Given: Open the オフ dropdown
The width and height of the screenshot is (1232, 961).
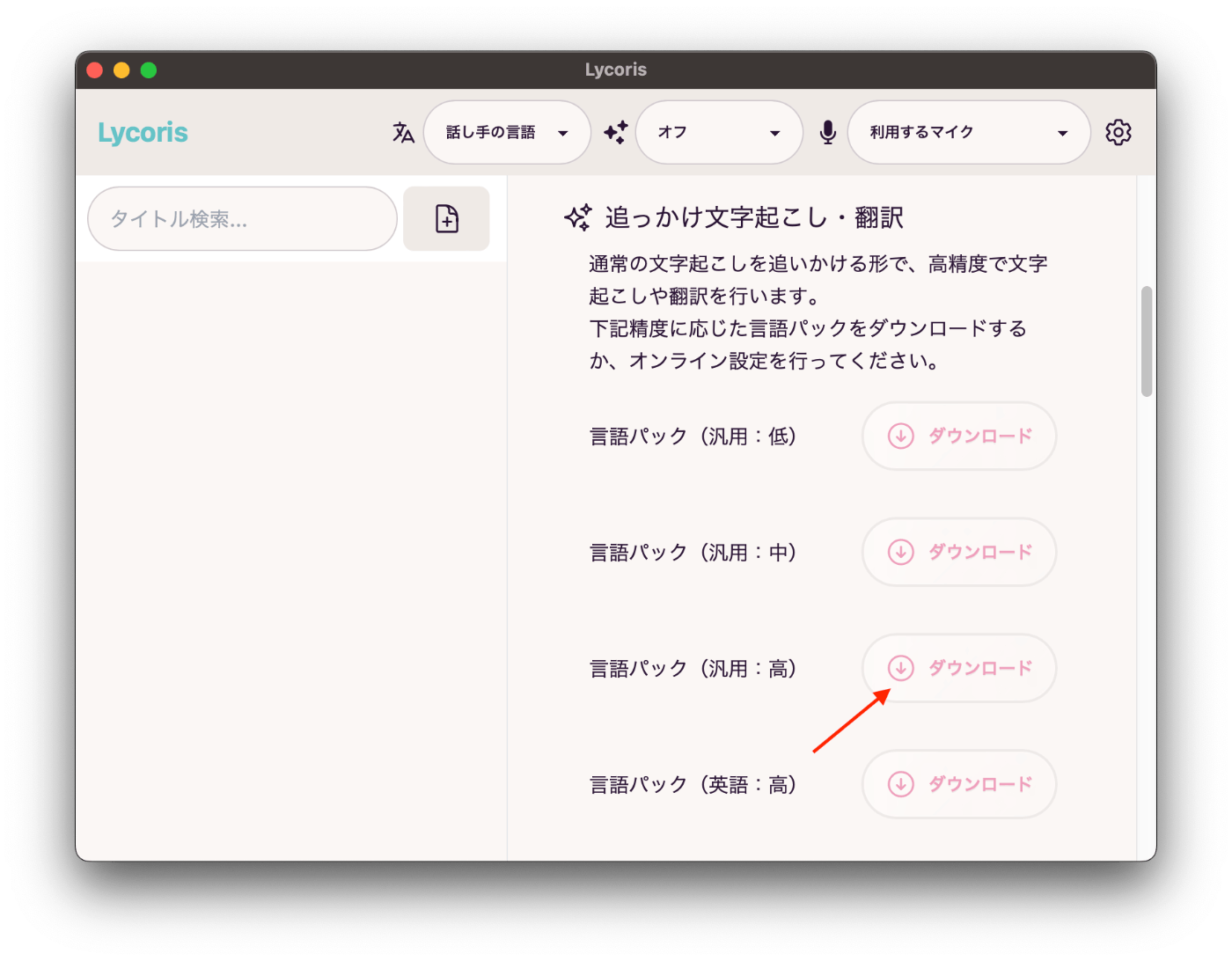Looking at the screenshot, I should [x=719, y=132].
